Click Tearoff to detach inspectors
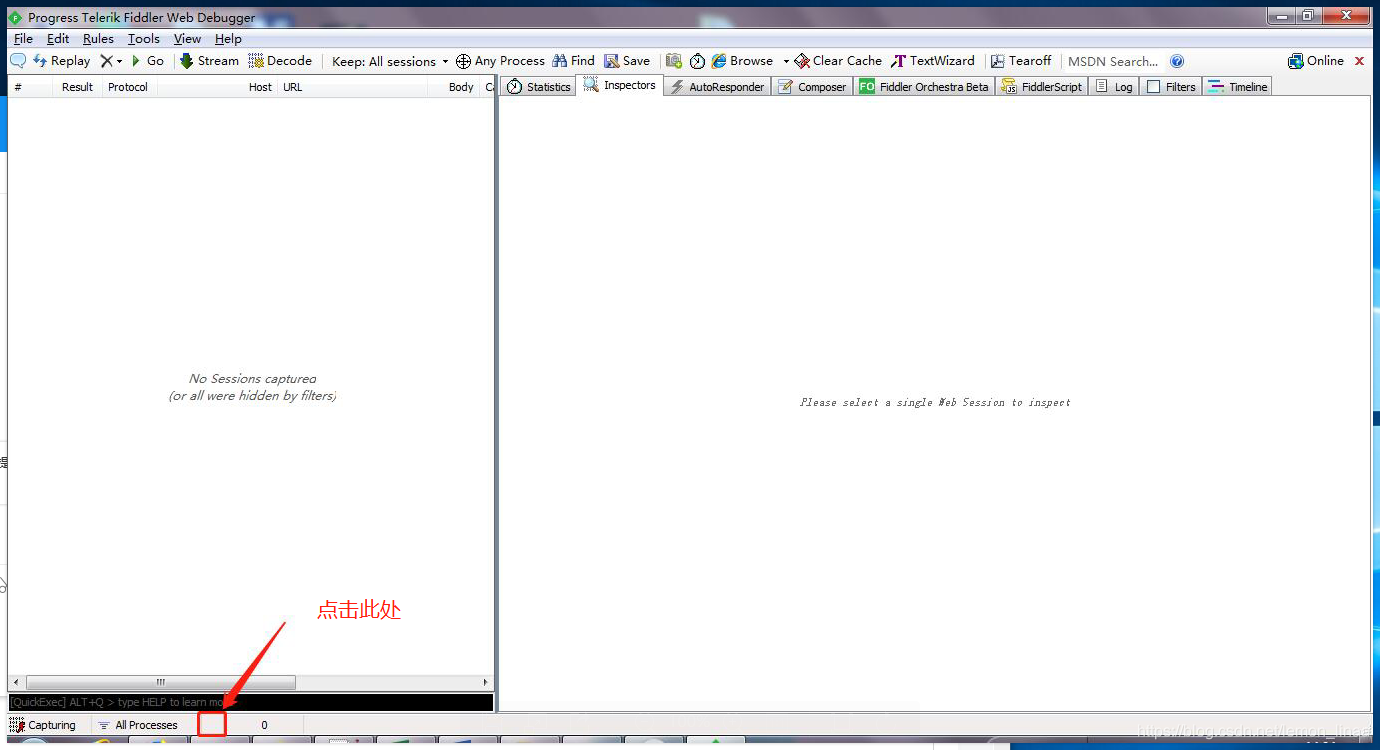The image size is (1380, 750). tap(1021, 61)
